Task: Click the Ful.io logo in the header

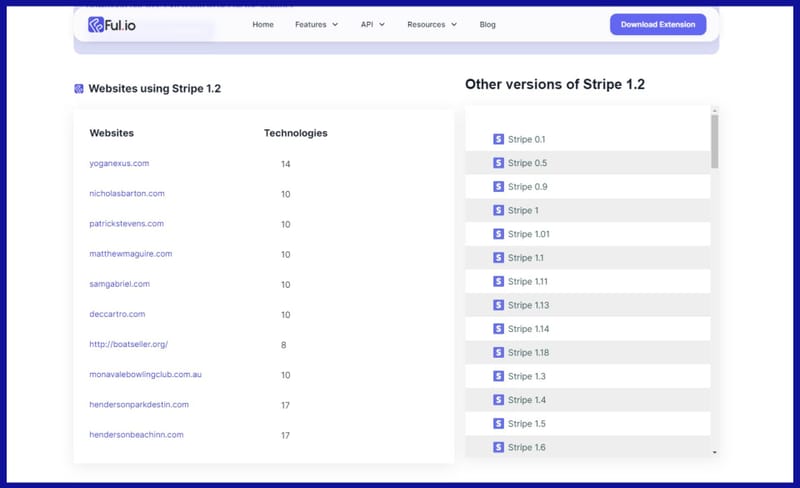Action: (x=111, y=24)
